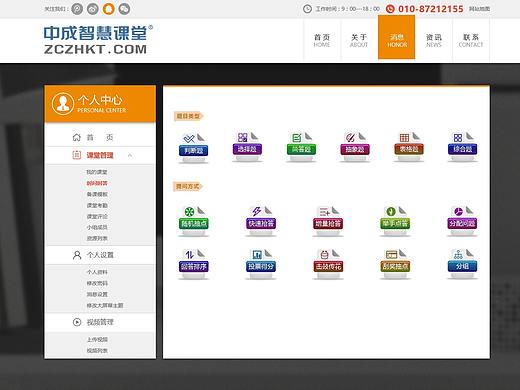Open the WeChat social icon
This screenshot has height=390, width=520.
click(x=125, y=9)
